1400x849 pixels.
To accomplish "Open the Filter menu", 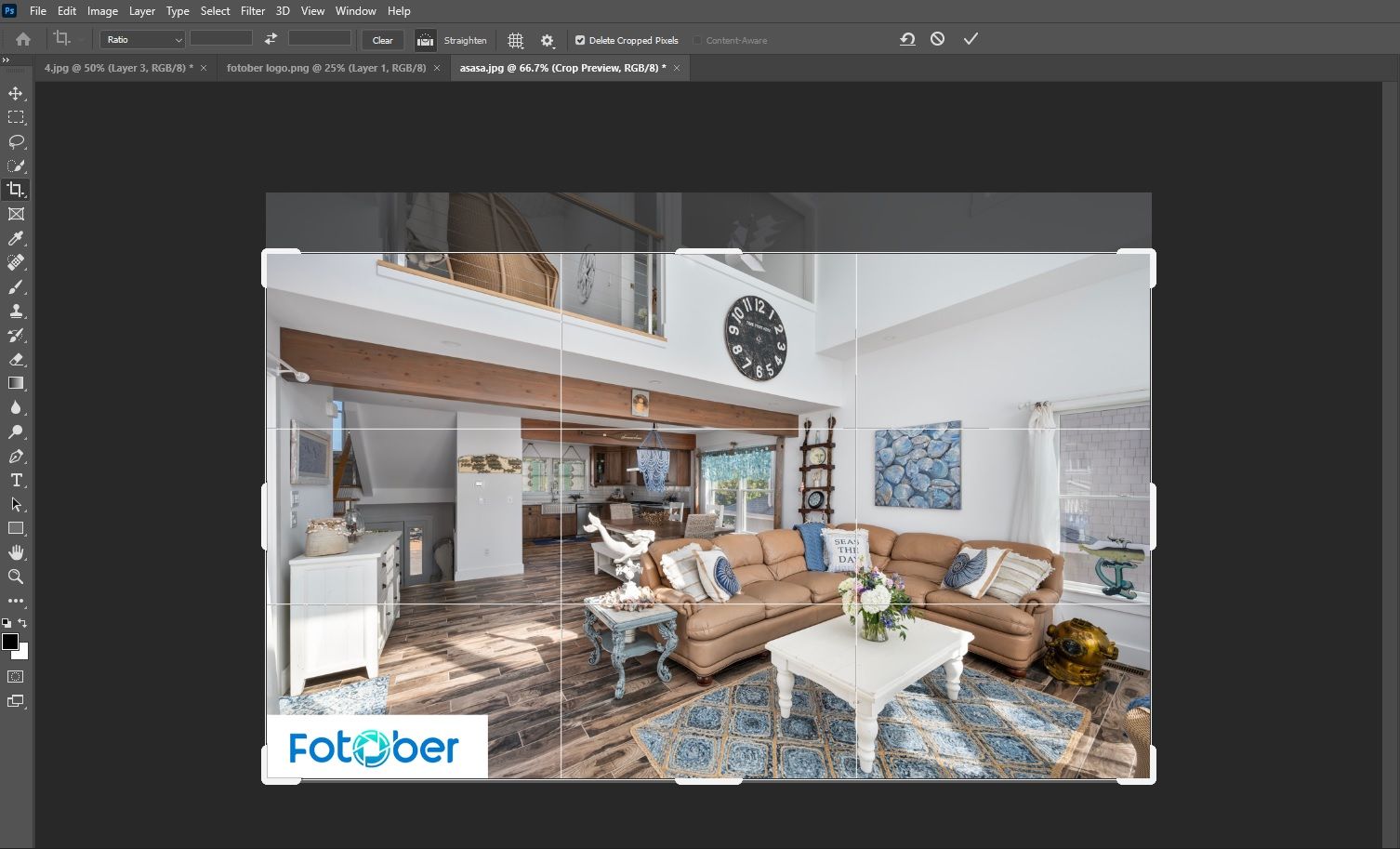I will [253, 11].
